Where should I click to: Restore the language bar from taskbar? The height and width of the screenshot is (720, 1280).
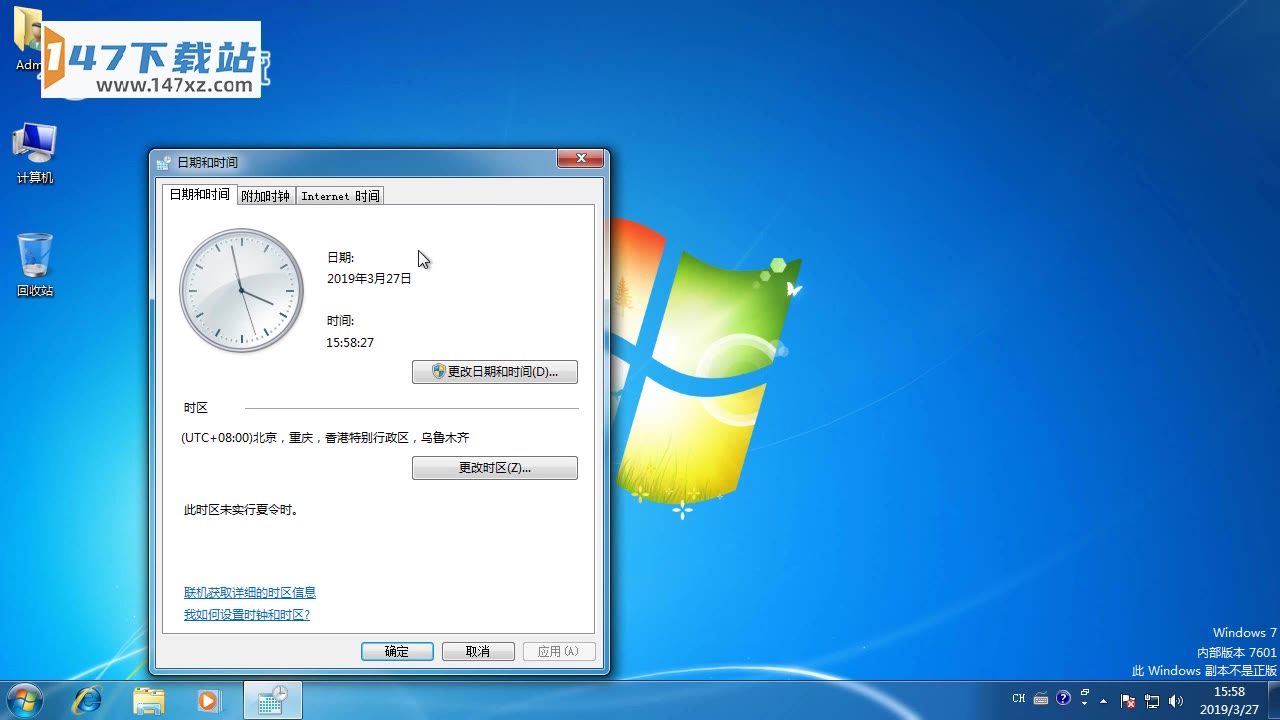pos(1085,692)
